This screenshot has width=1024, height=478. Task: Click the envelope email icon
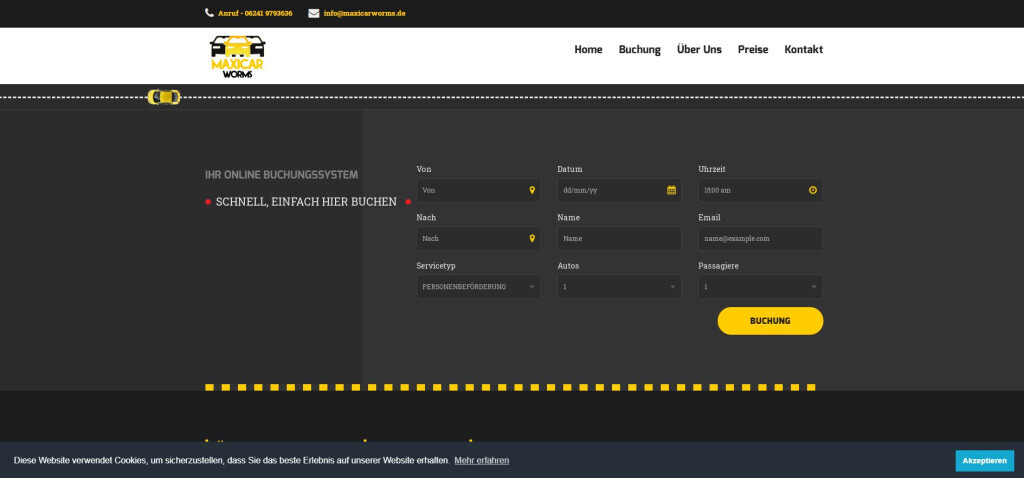tap(314, 13)
